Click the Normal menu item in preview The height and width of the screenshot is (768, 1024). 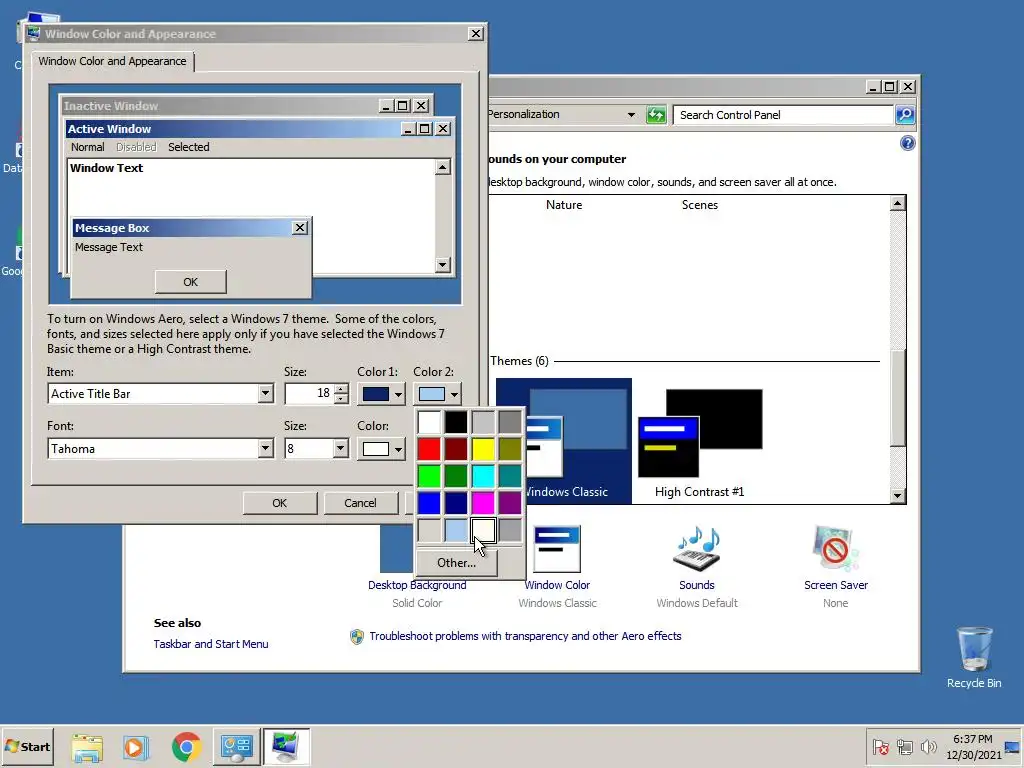(x=88, y=147)
